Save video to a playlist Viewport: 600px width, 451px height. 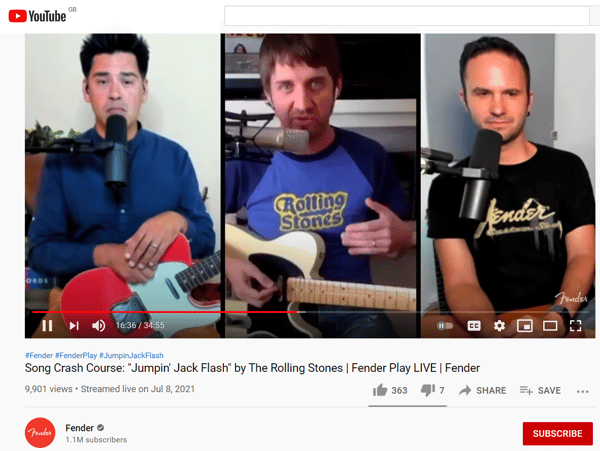(x=540, y=390)
